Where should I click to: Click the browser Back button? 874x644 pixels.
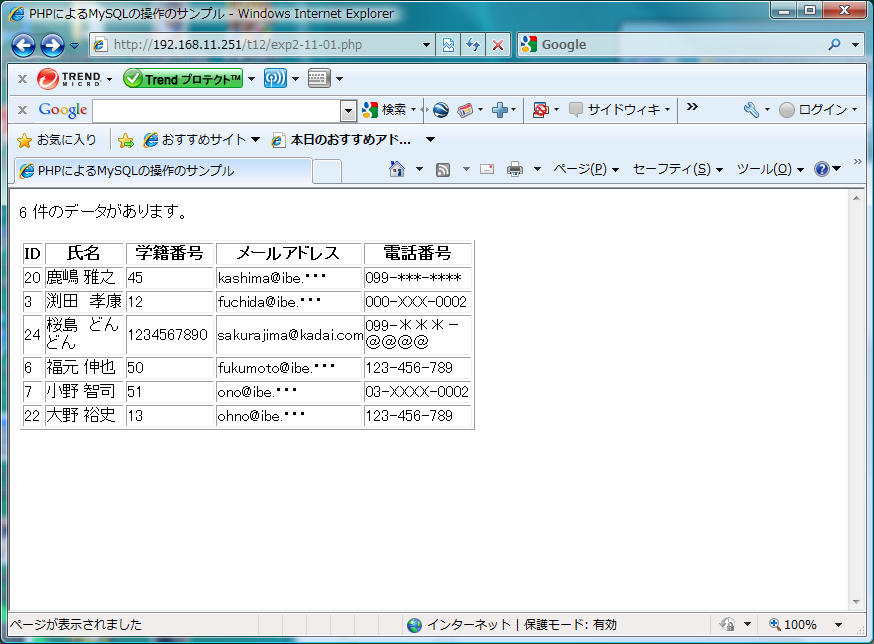(x=23, y=45)
